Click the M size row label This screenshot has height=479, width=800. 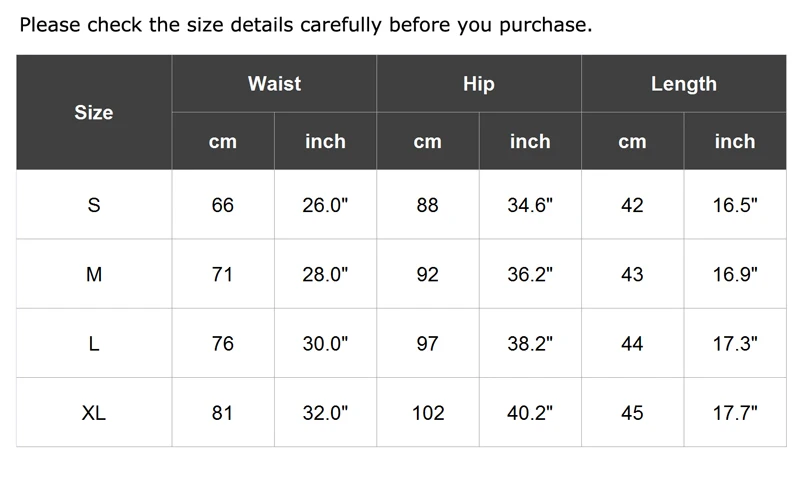pos(94,274)
